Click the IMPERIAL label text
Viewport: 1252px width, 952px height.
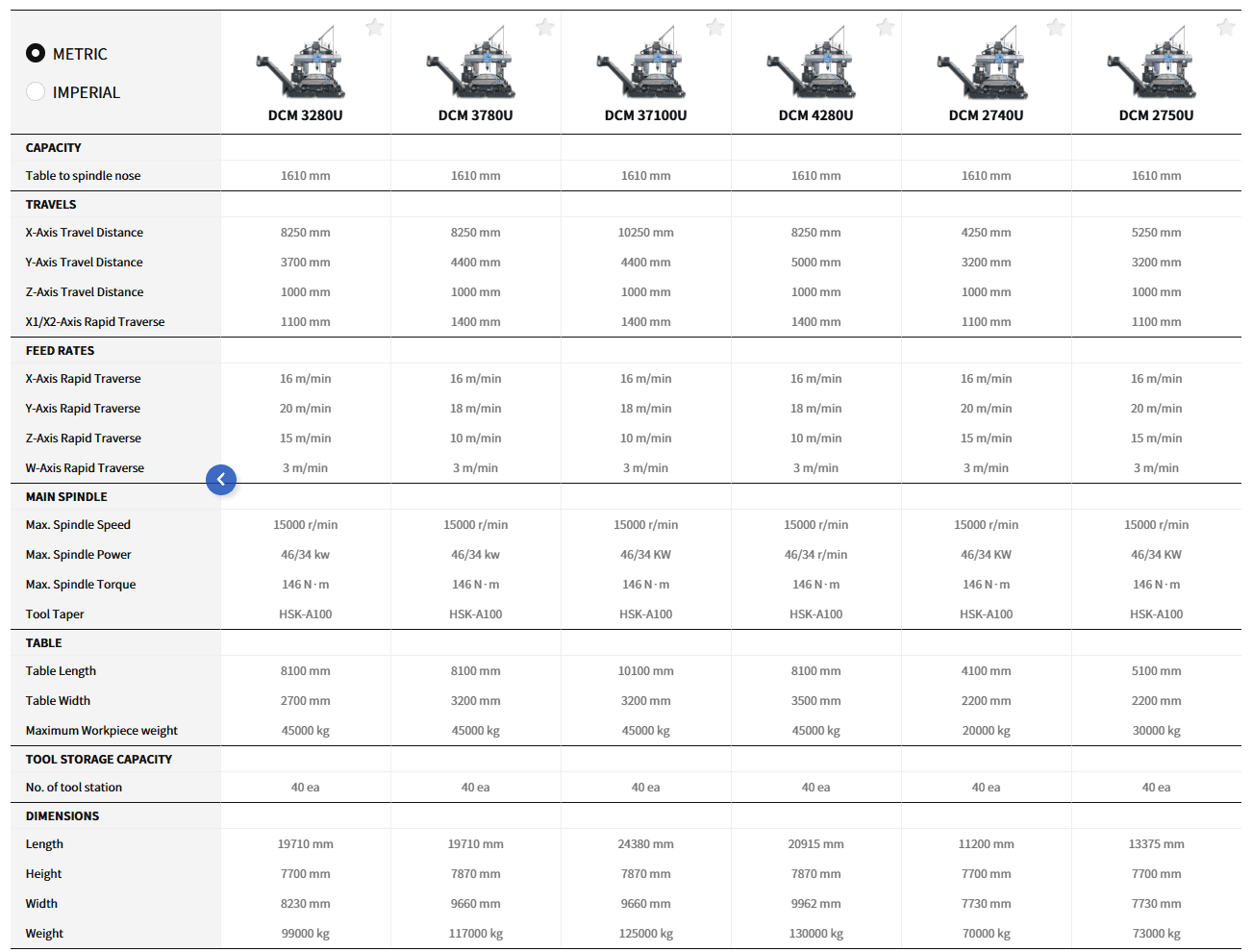click(x=87, y=92)
